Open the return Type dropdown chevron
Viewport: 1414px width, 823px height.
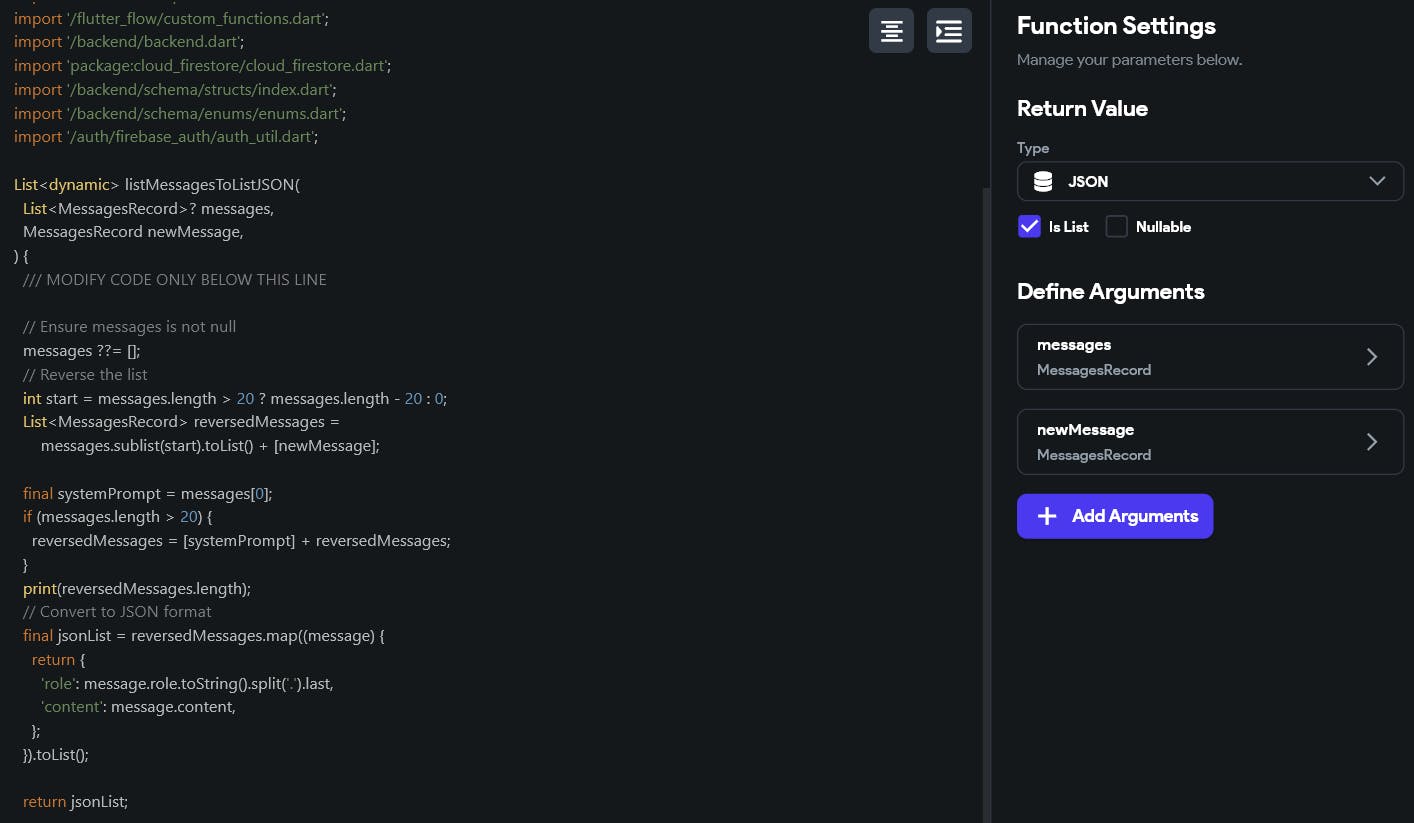(1377, 181)
